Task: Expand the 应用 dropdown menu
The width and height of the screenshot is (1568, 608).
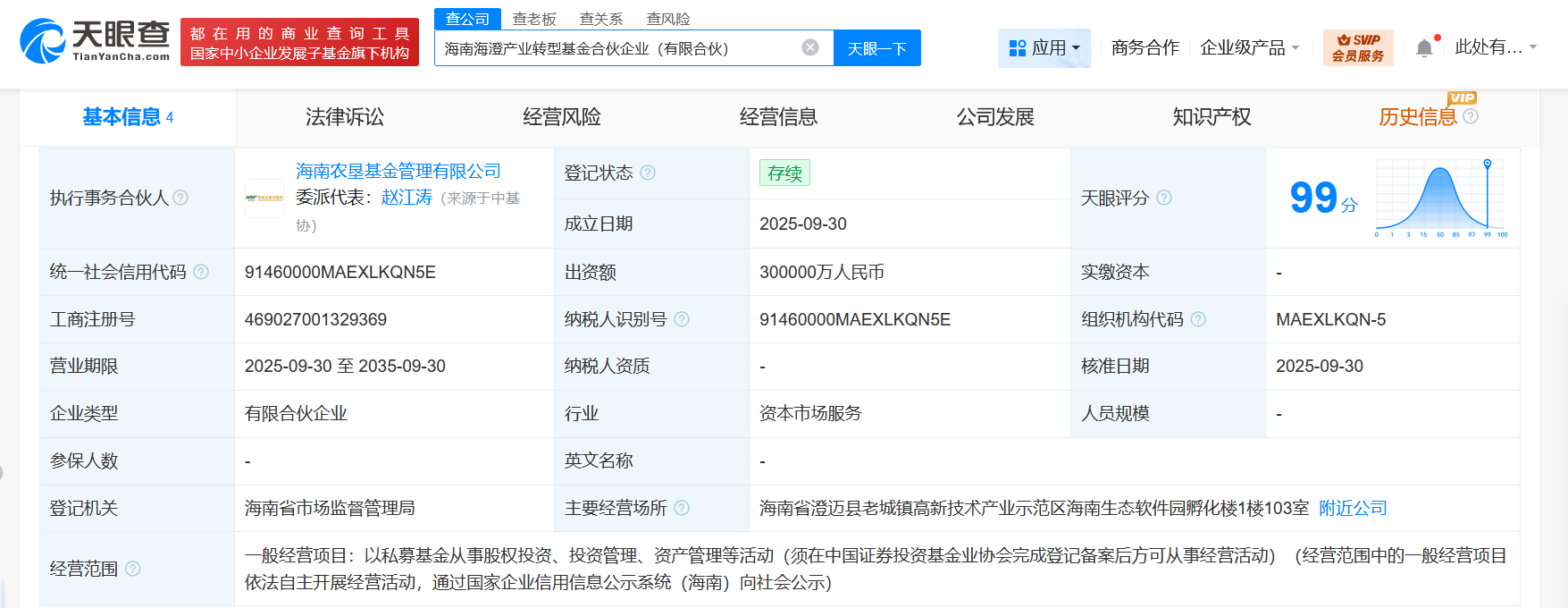Action: (1044, 47)
